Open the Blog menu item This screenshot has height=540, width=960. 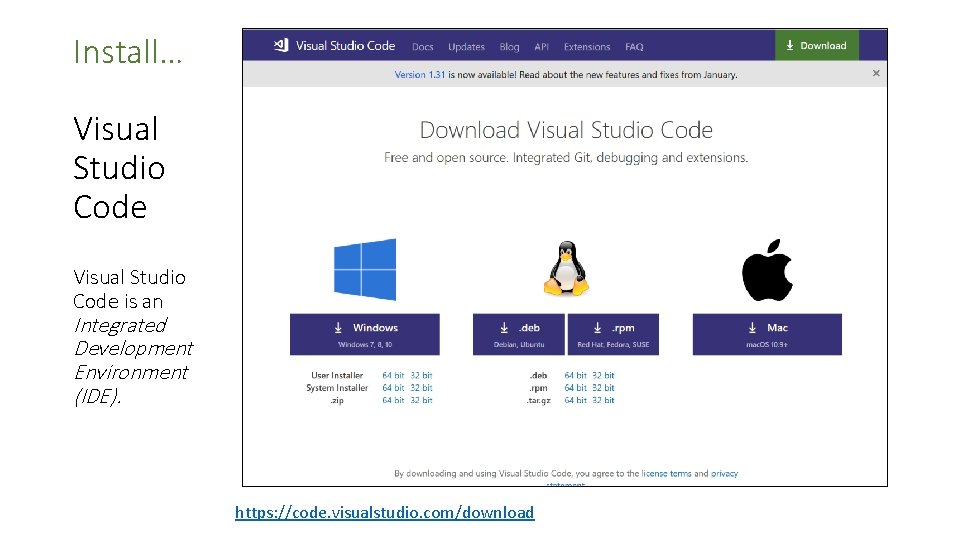click(x=509, y=47)
